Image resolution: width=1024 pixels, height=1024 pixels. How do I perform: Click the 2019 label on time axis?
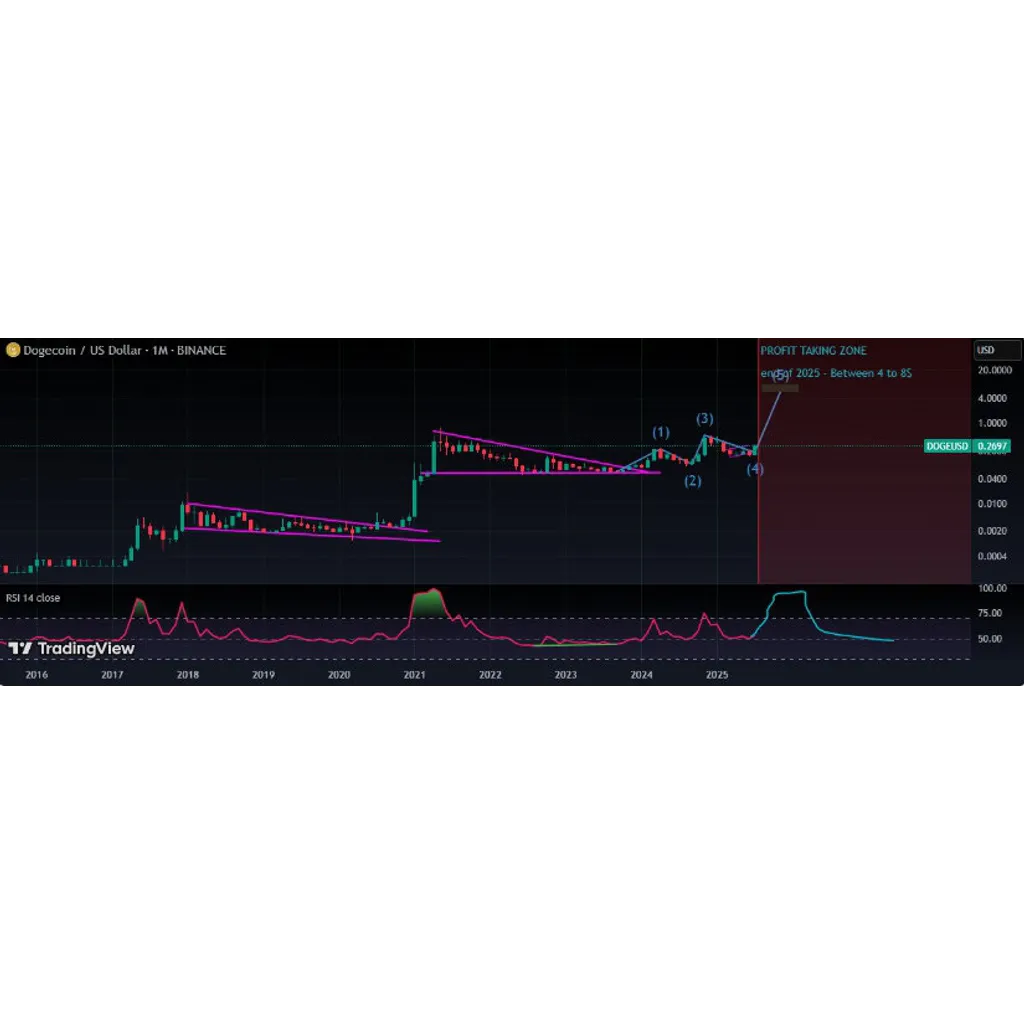coord(263,675)
